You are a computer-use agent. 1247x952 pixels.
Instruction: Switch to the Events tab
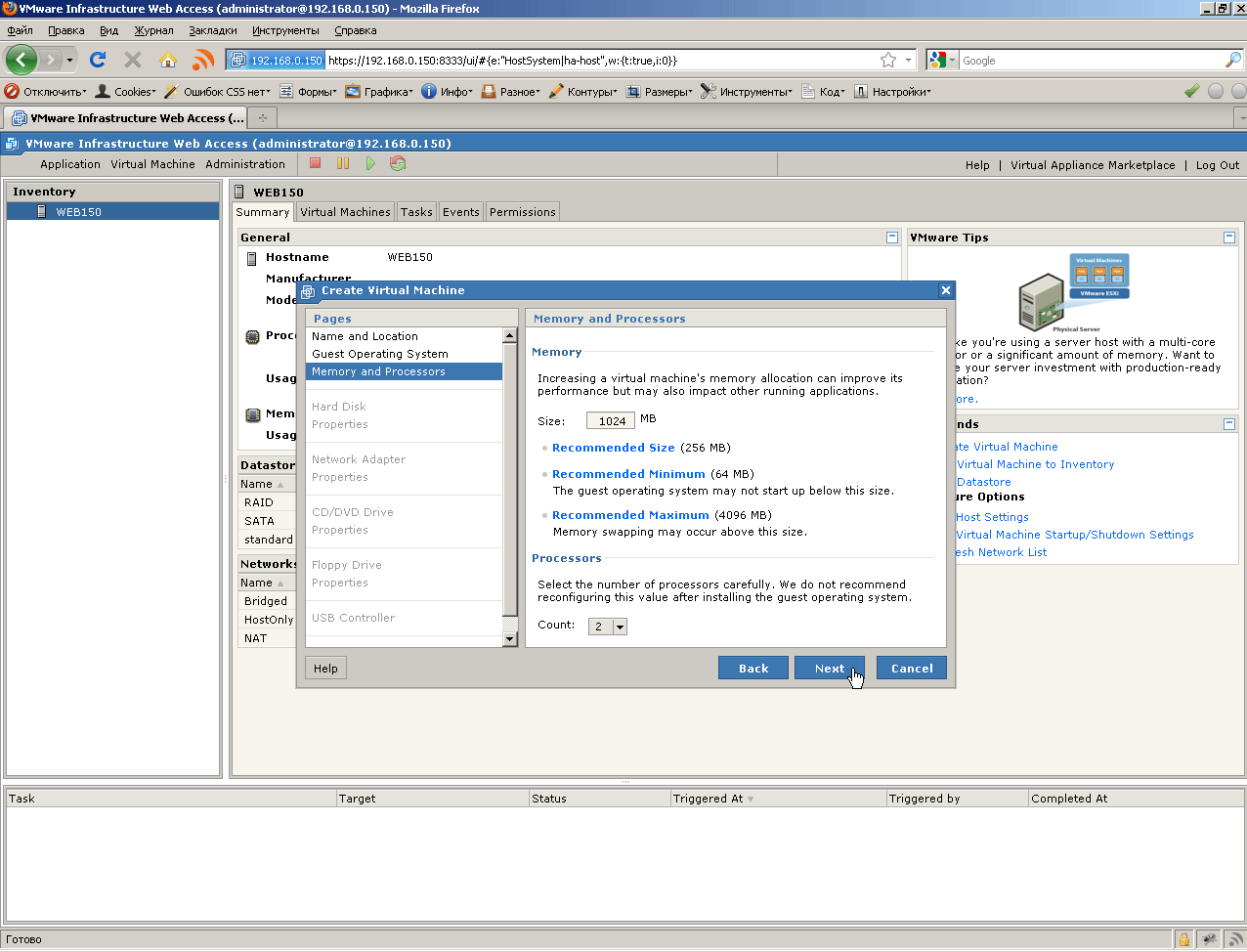click(460, 212)
